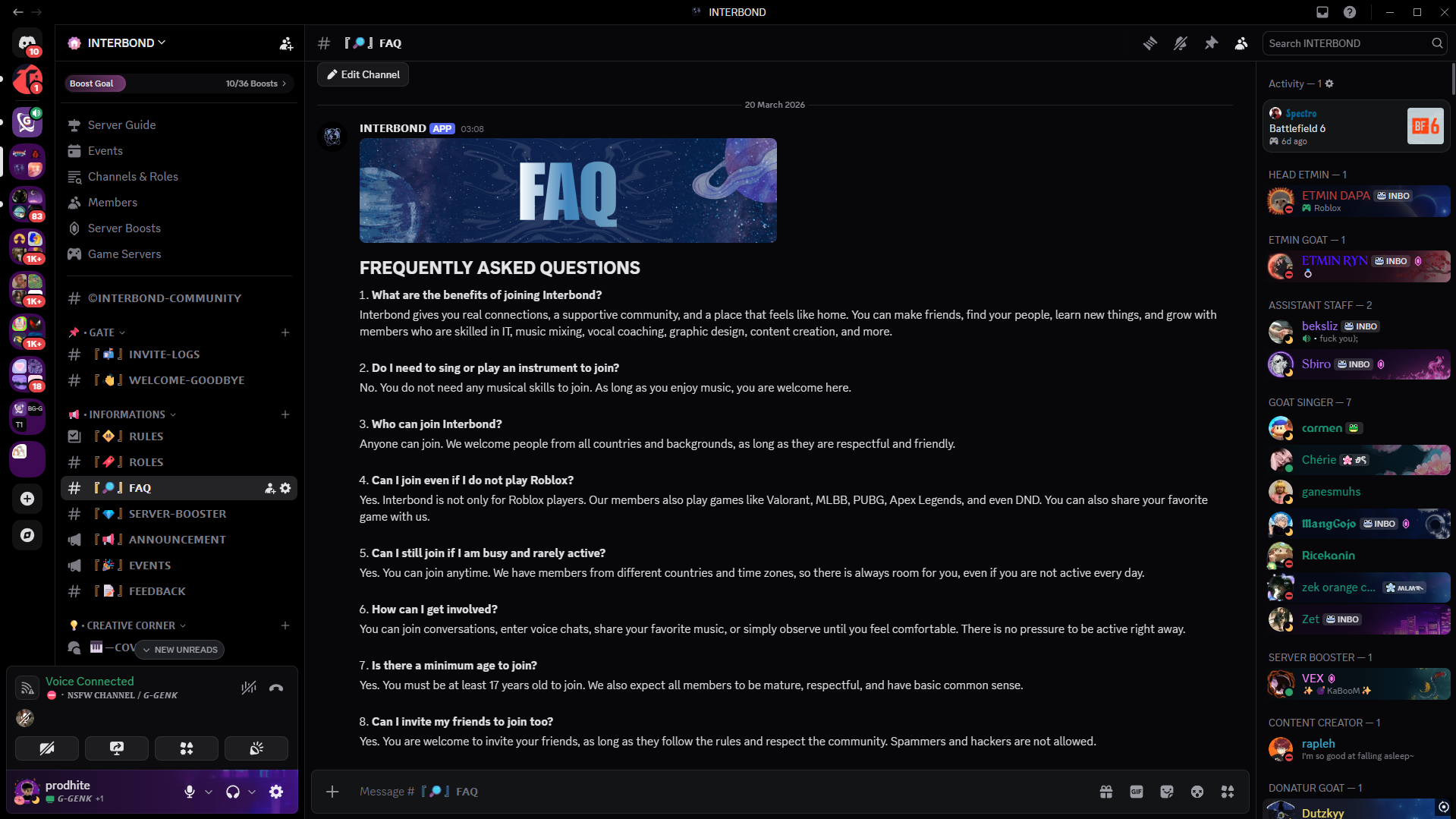Open the SERVER-BOOSTER channel

tap(179, 514)
